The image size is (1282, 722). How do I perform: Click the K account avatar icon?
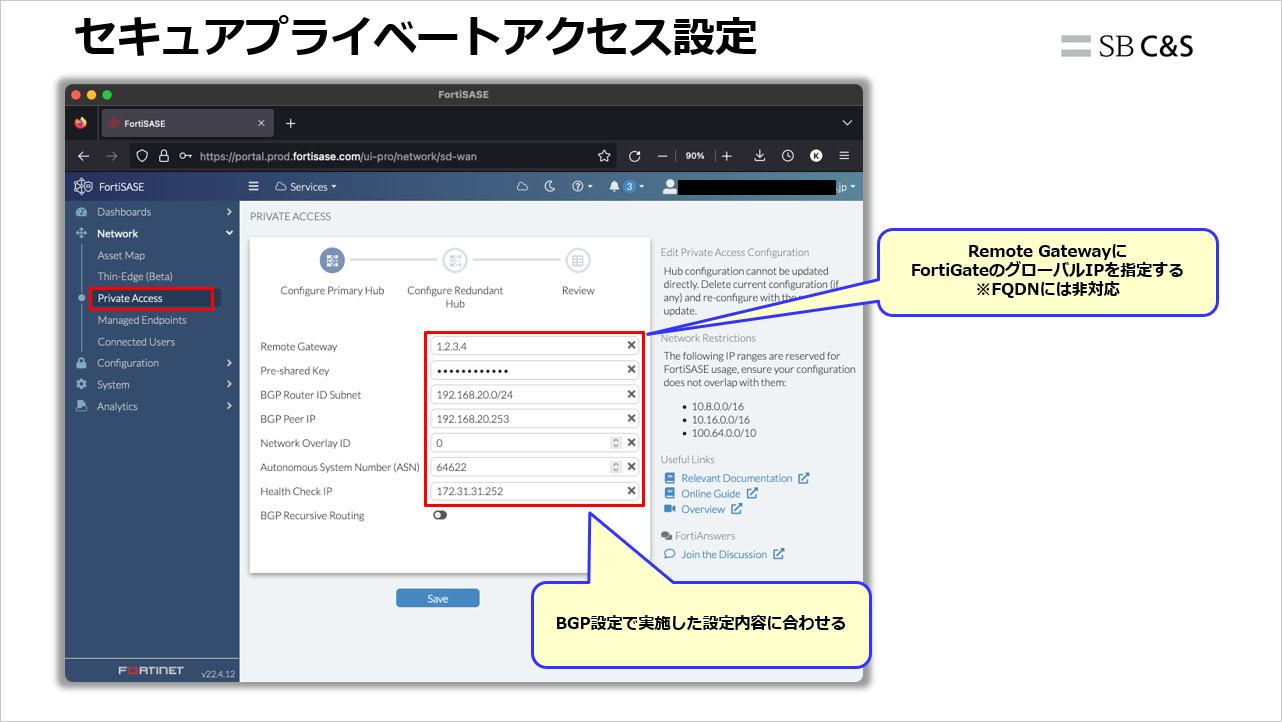816,156
